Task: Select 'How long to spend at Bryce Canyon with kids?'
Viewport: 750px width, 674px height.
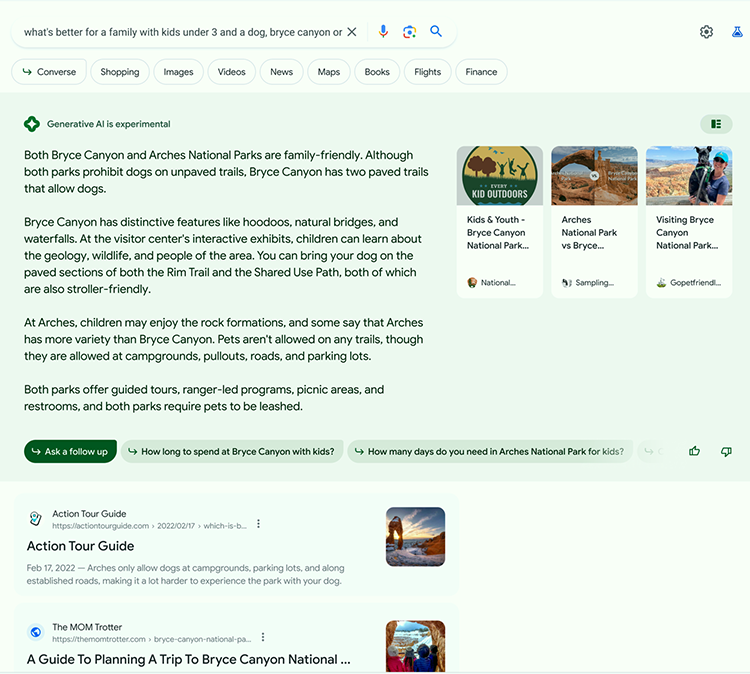Action: 232,451
